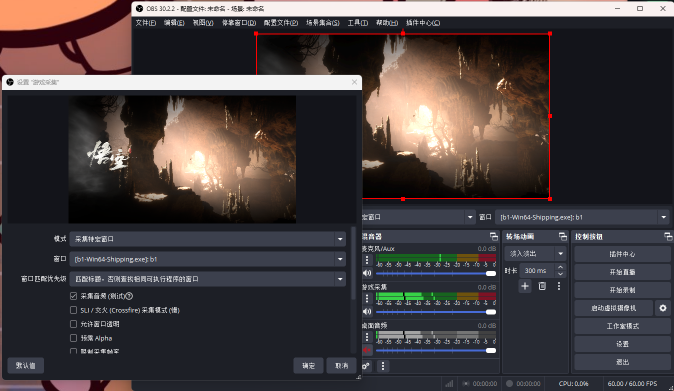The height and width of the screenshot is (391, 674).
Task: Pop out the 混音器 dock panel
Action: pos(493,236)
